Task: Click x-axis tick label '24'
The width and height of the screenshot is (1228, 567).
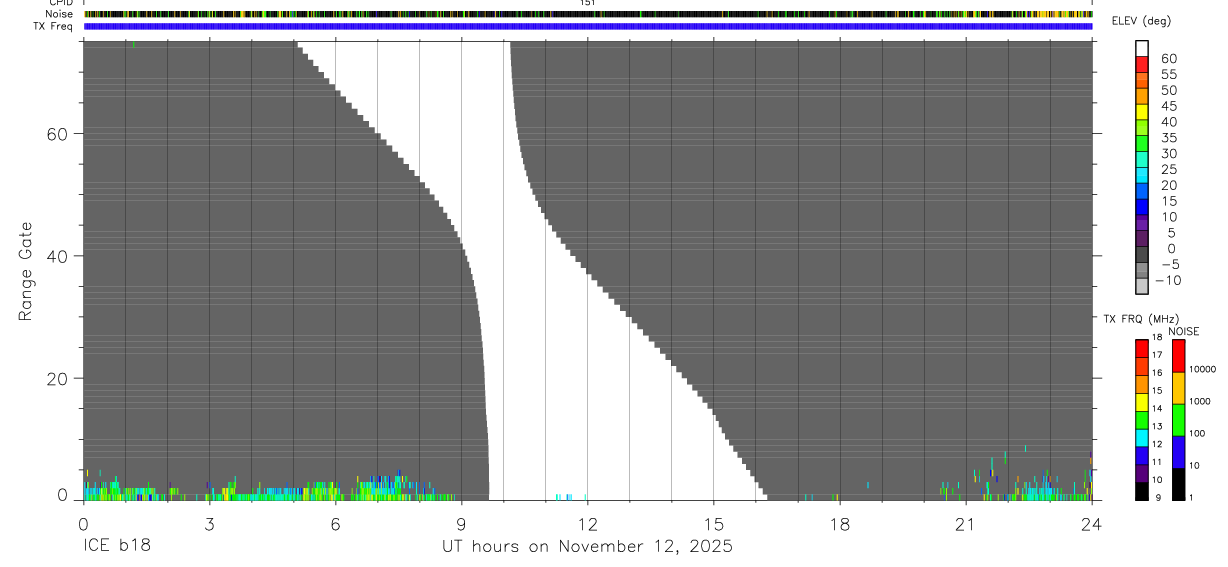Action: click(1091, 524)
